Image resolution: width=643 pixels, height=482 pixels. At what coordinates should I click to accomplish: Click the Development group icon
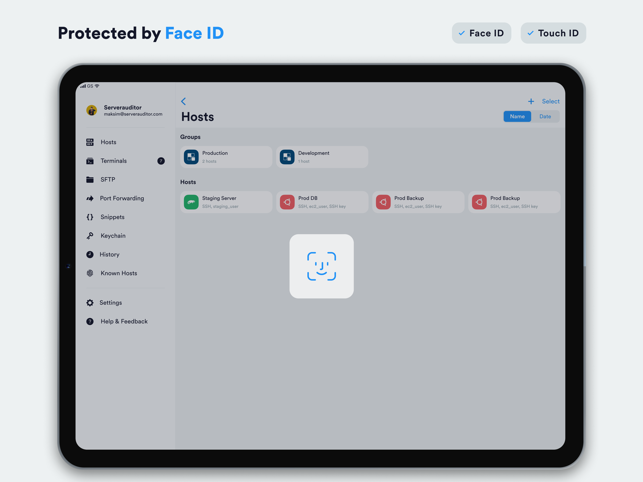pos(287,157)
